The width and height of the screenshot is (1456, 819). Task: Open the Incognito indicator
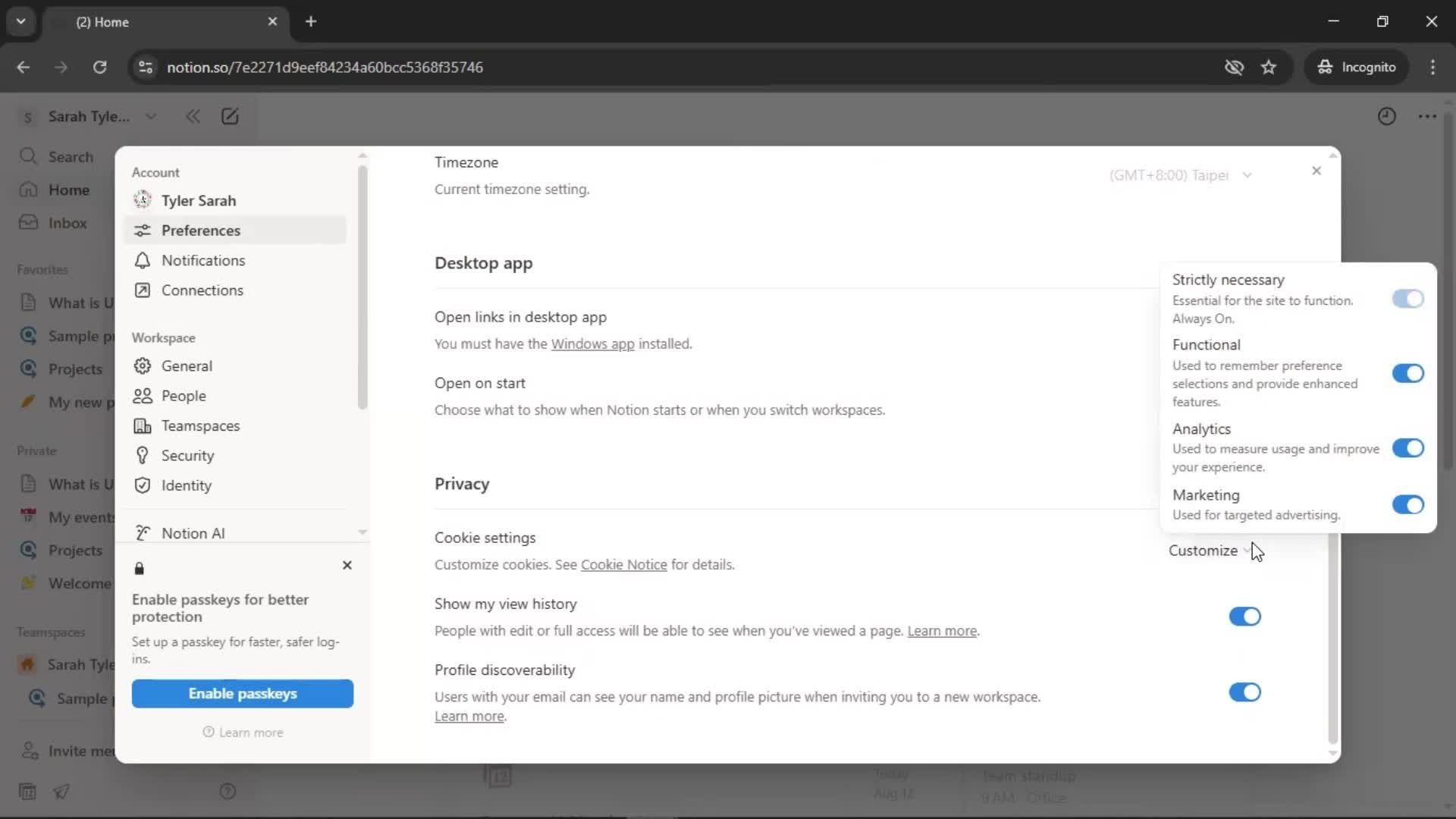click(x=1356, y=67)
